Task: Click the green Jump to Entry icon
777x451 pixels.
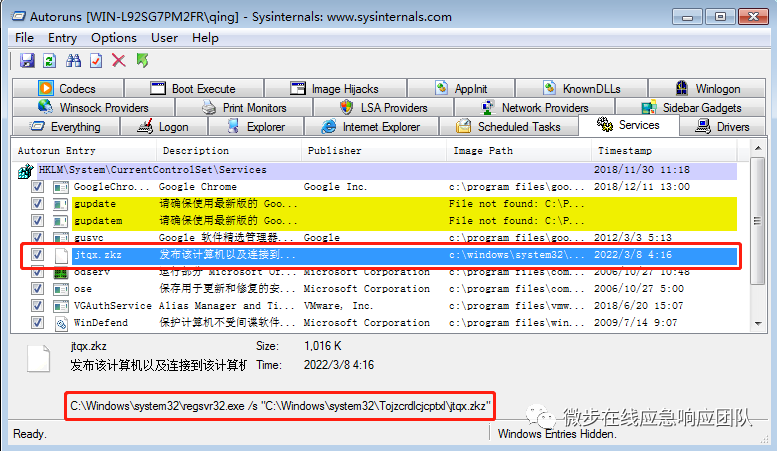Action: (142, 60)
